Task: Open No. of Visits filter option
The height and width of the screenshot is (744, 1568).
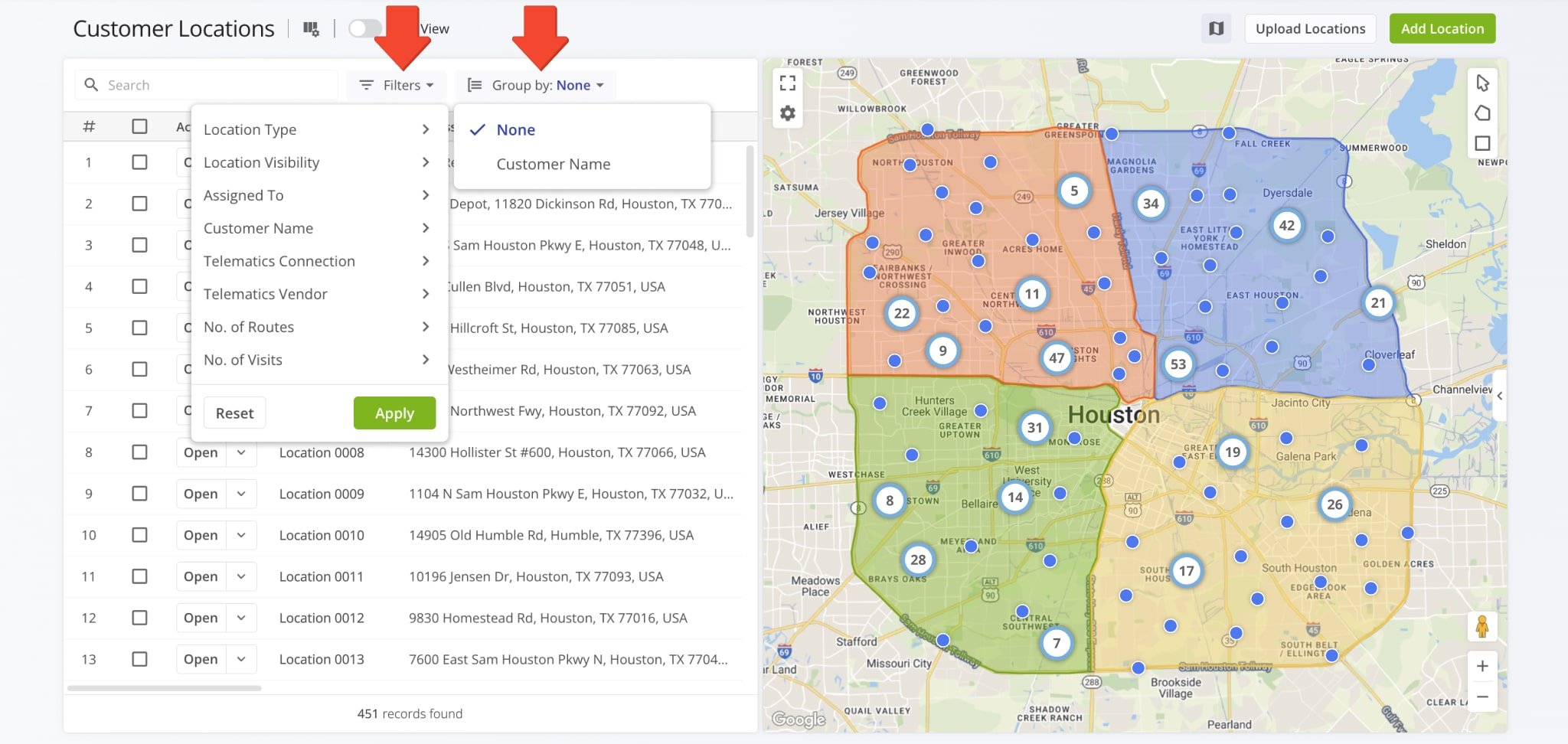Action: pos(318,360)
